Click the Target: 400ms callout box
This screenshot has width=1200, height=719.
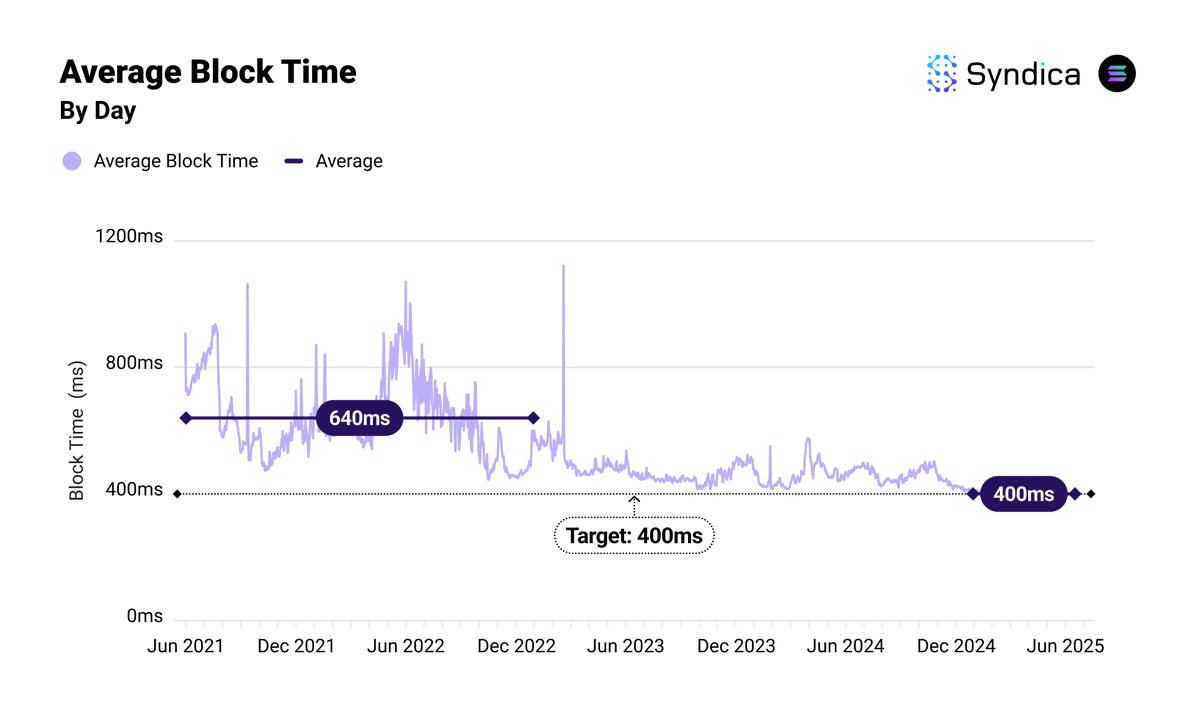click(634, 536)
